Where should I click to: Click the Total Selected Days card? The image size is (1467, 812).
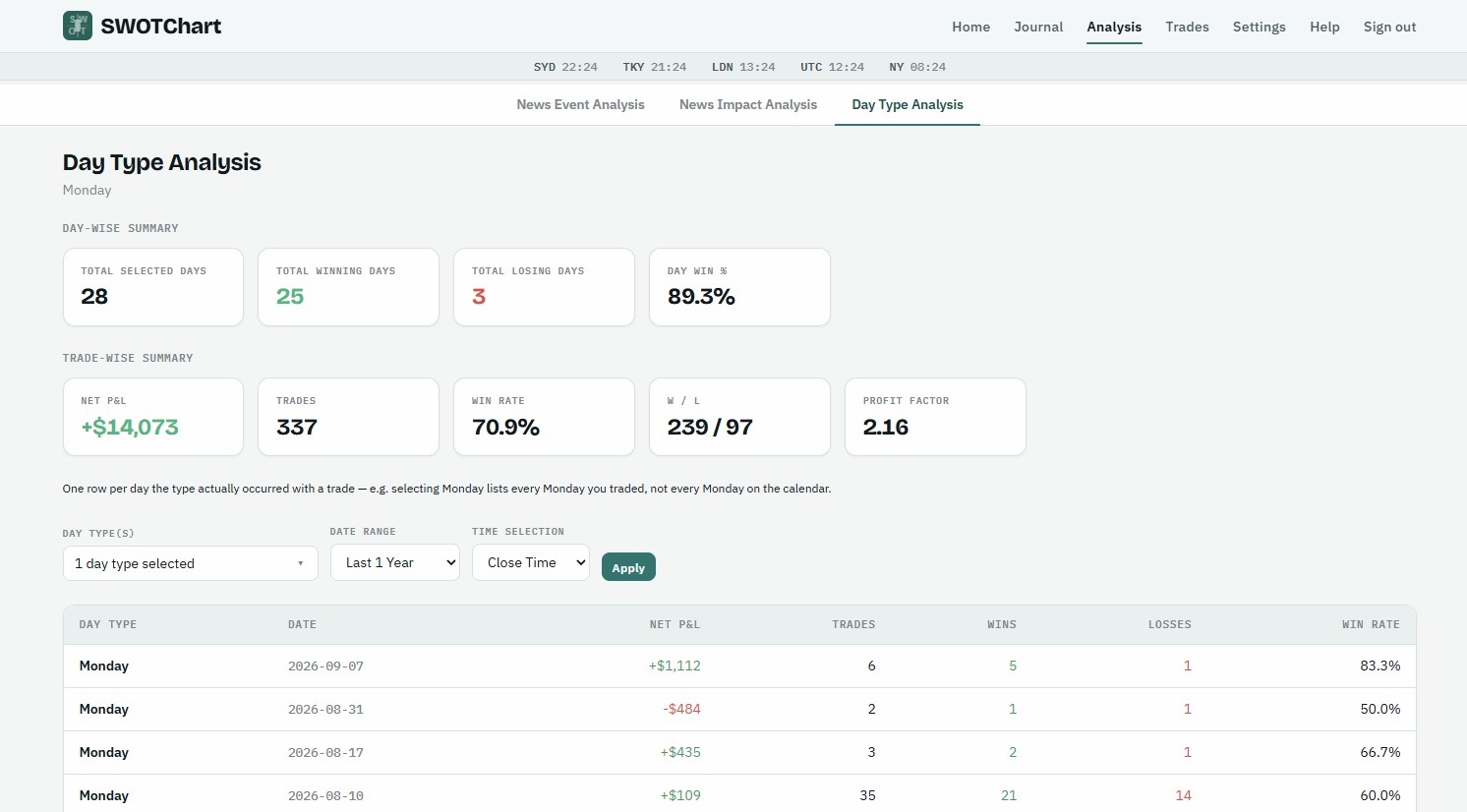pos(153,287)
